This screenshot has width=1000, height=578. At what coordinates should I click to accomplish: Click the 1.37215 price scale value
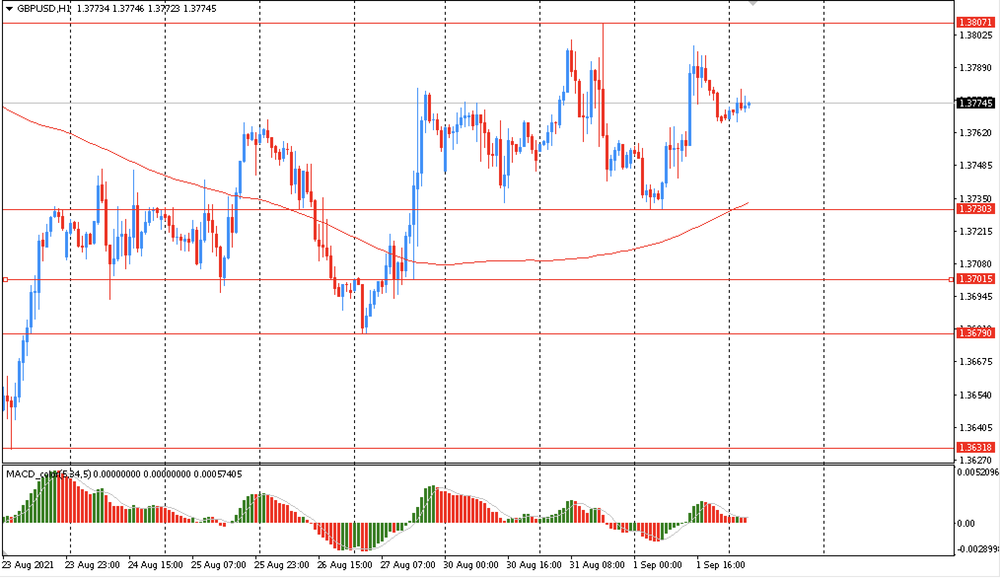(976, 231)
